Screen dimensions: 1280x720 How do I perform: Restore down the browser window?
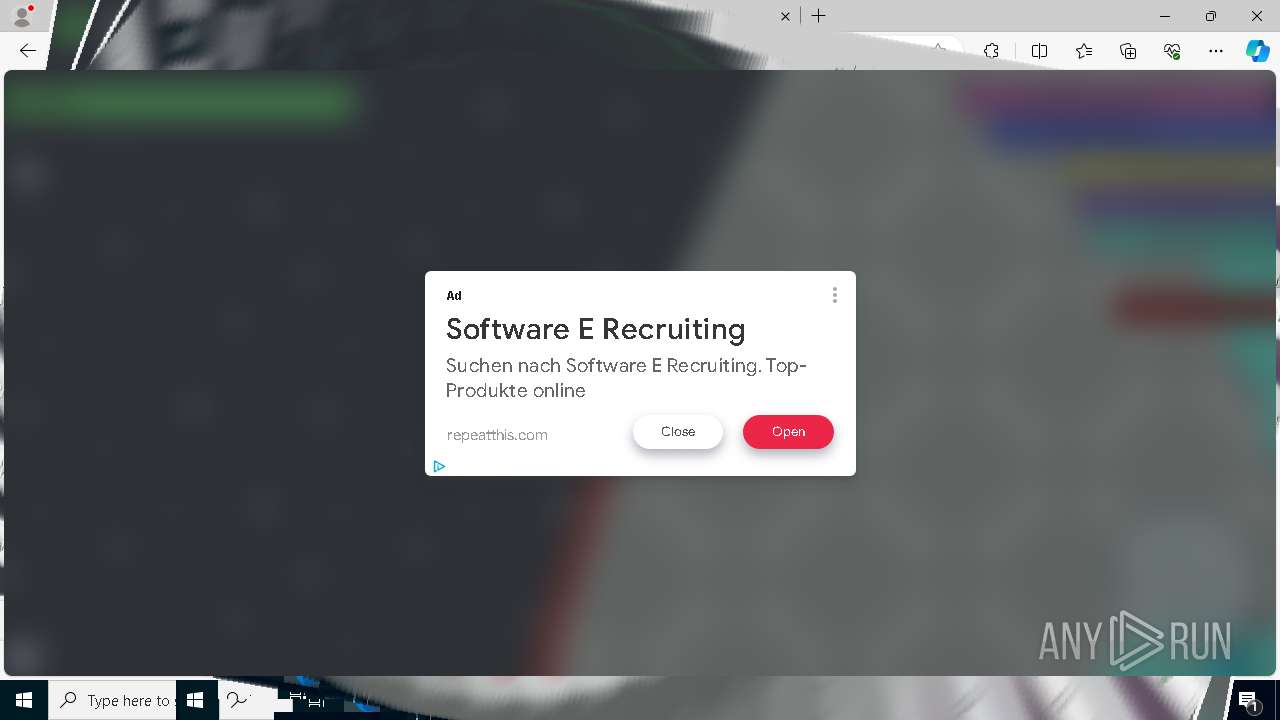point(1211,16)
